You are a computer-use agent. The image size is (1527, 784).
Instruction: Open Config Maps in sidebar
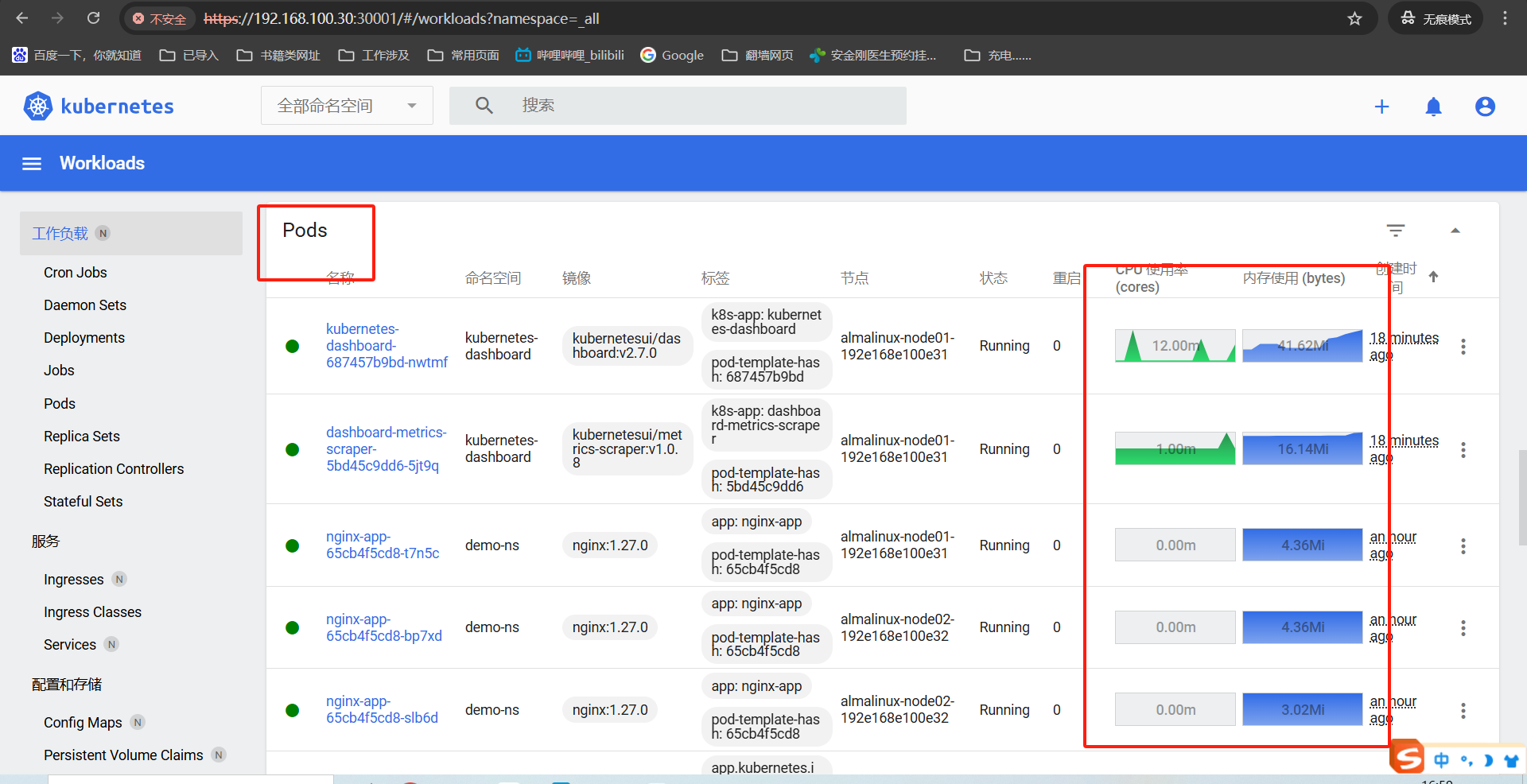(x=83, y=722)
